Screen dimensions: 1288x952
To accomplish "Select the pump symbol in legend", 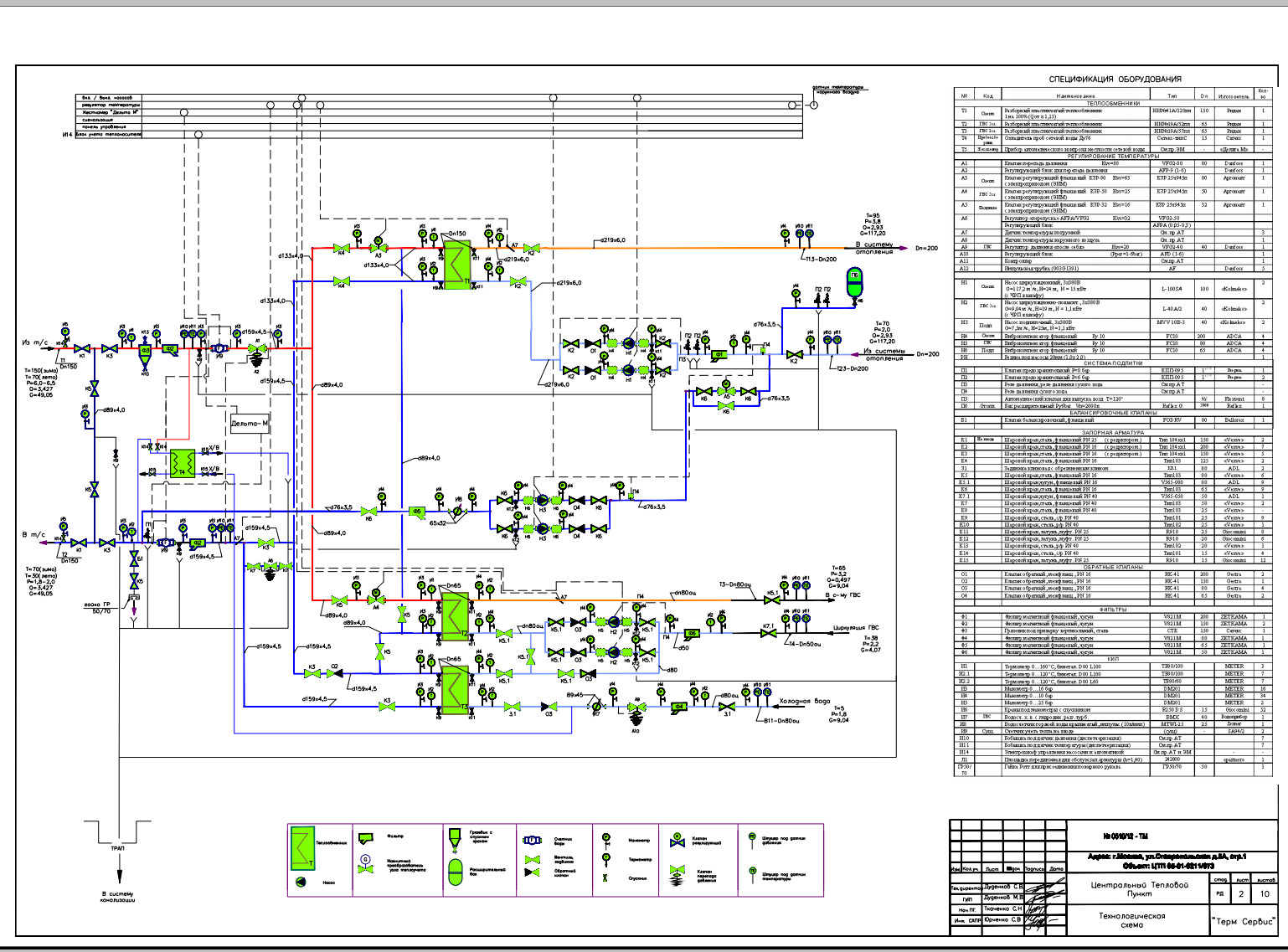I will [x=302, y=882].
